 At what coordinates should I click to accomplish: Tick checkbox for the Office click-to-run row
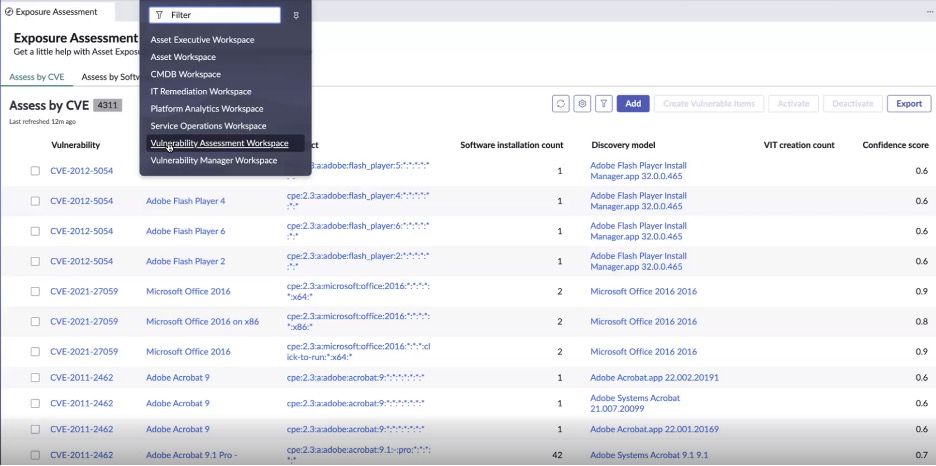point(35,352)
